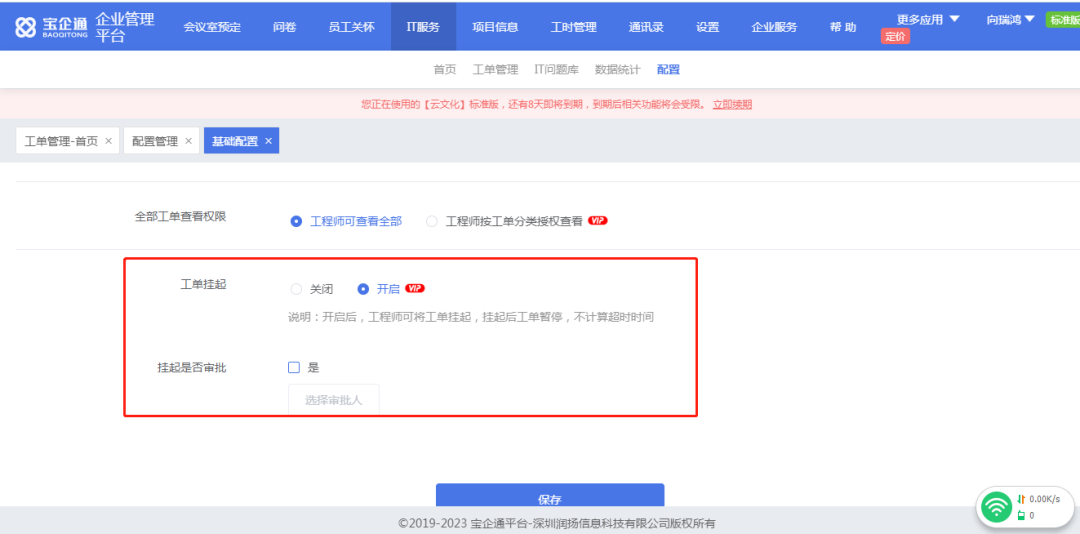This screenshot has height=534, width=1080.
Task: Select 工程师按工单分类授权查看 radio option
Action: [432, 222]
